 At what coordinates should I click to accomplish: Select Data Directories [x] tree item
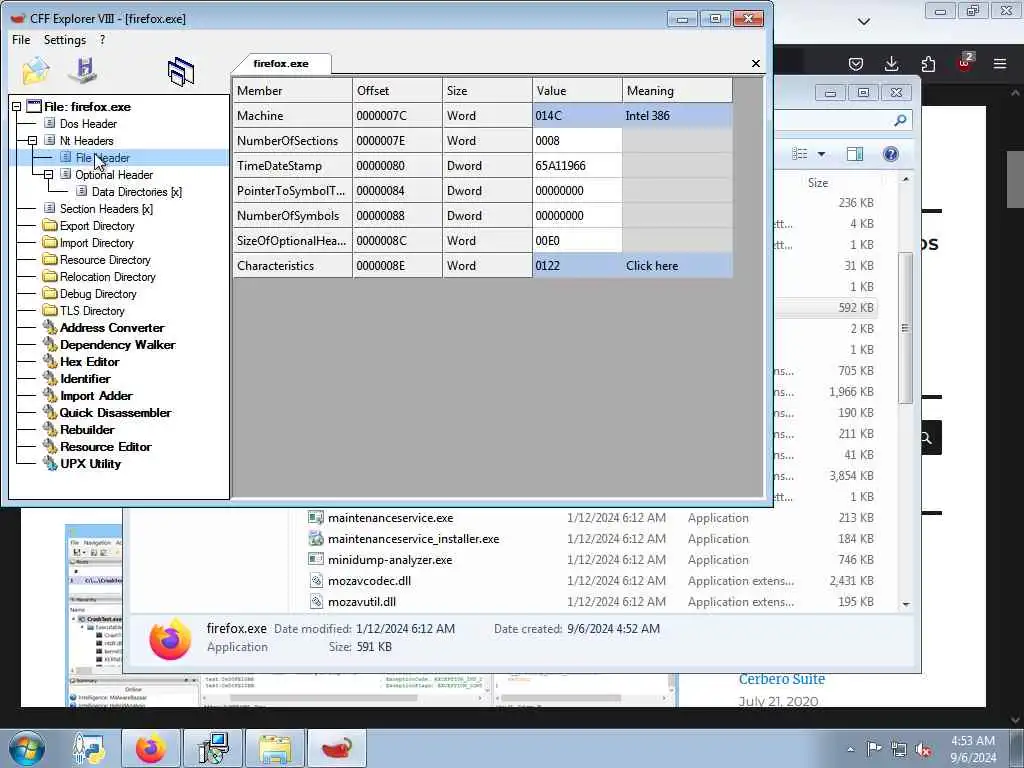pos(136,191)
